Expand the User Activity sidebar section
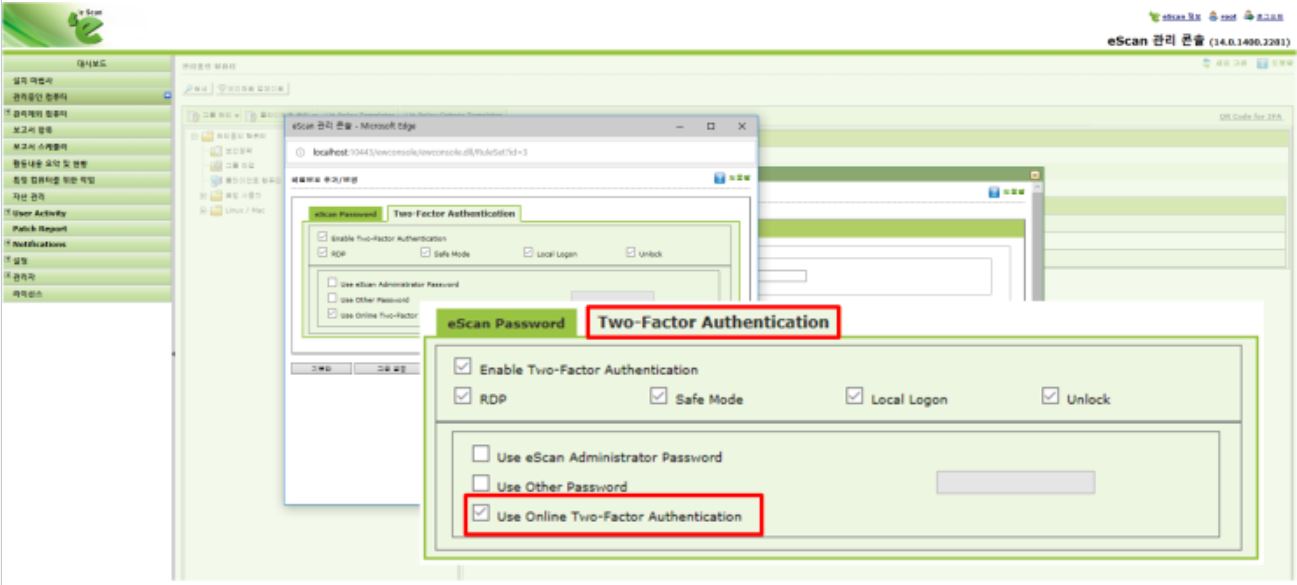1297x585 pixels. pyautogui.click(x=6, y=213)
